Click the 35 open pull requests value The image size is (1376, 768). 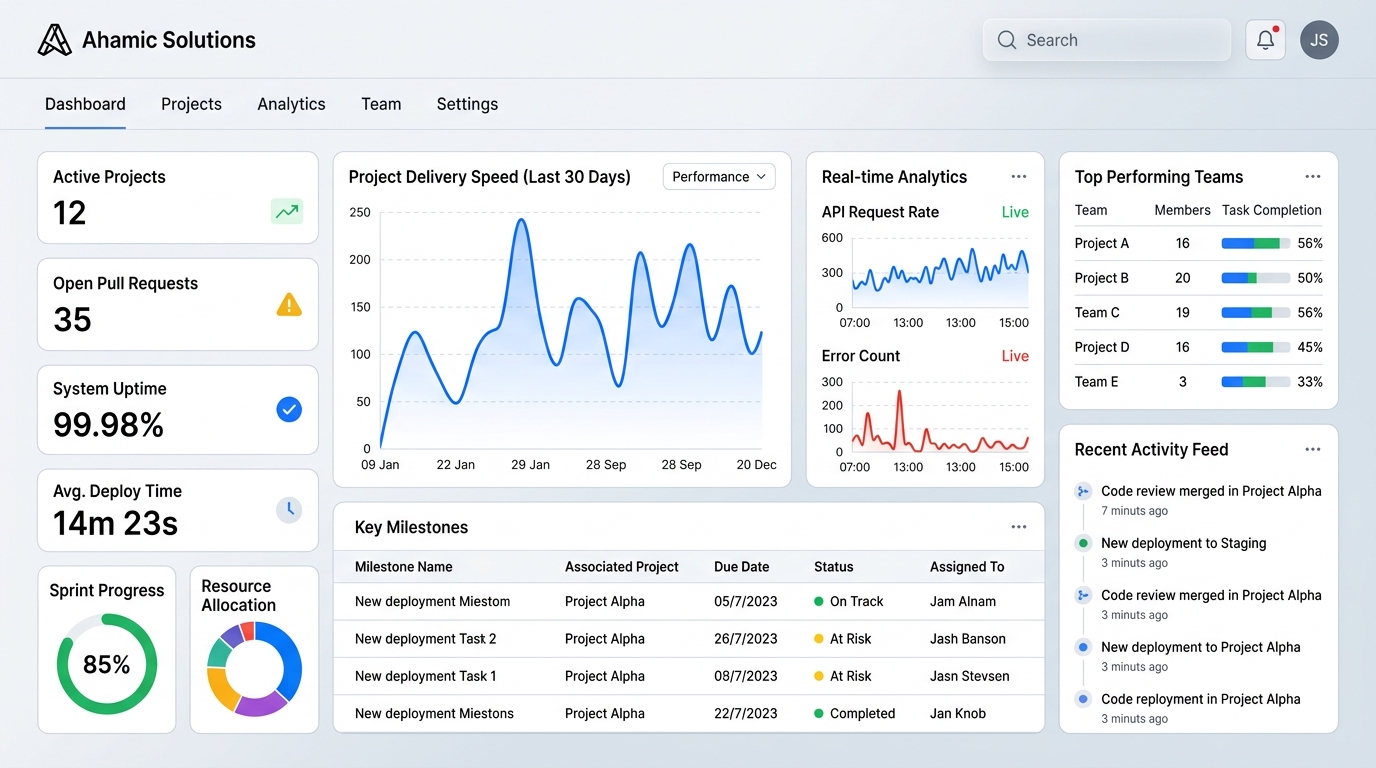[72, 319]
